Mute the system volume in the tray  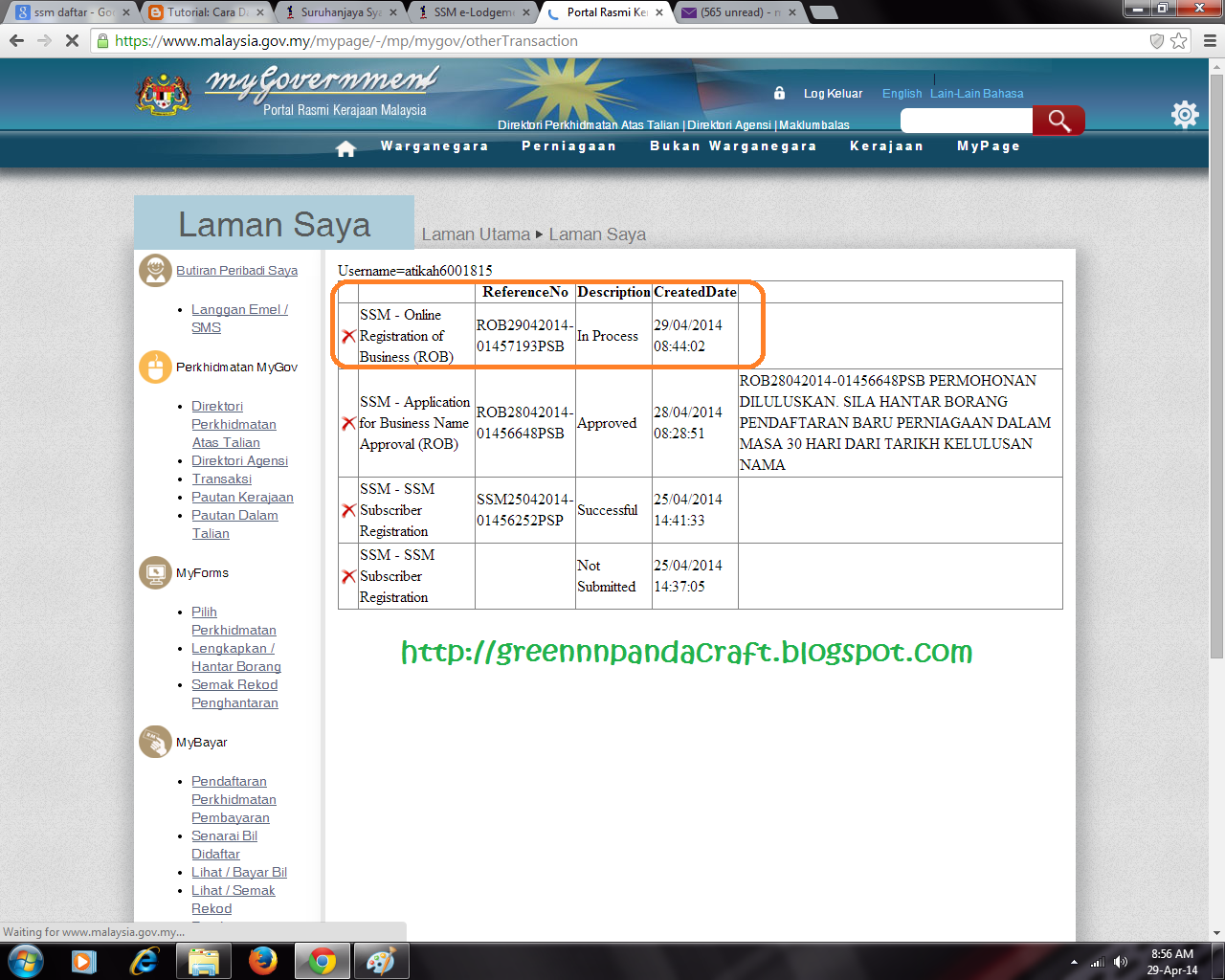[1122, 961]
